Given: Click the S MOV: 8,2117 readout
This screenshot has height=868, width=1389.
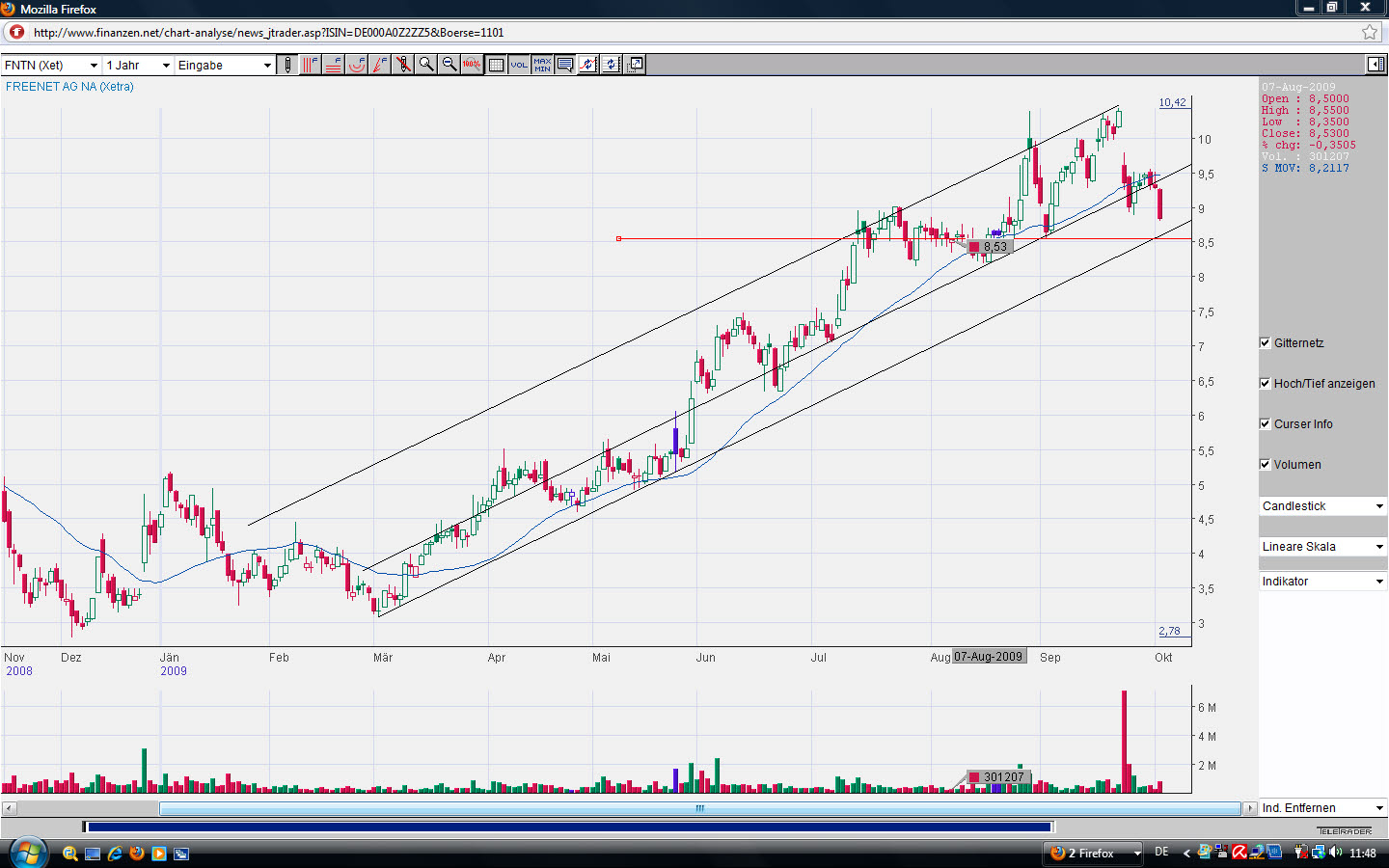Looking at the screenshot, I should [1305, 169].
